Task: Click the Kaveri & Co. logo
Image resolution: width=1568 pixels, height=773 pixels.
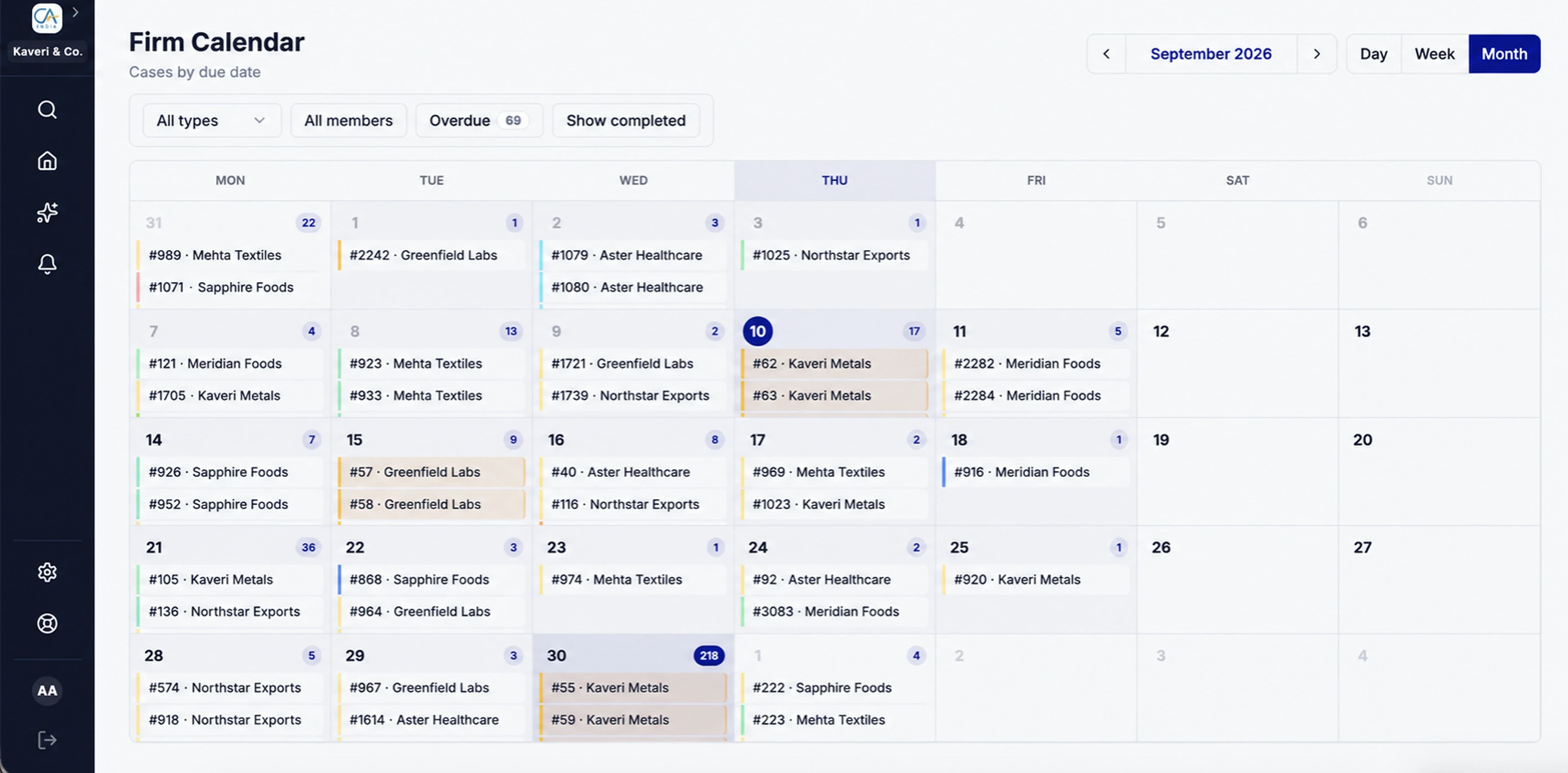Action: 47,18
